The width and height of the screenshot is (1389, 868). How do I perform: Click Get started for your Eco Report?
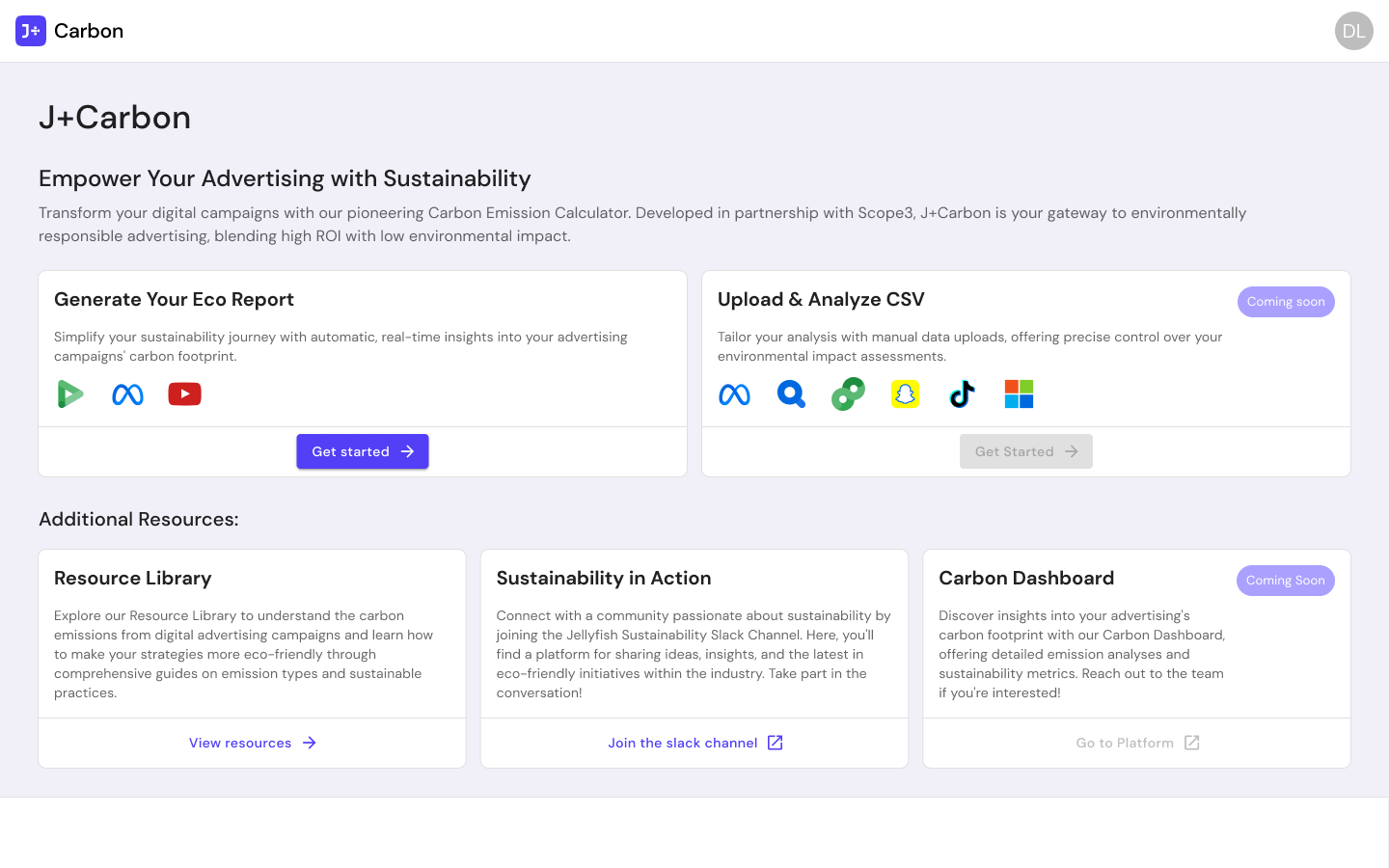point(363,451)
